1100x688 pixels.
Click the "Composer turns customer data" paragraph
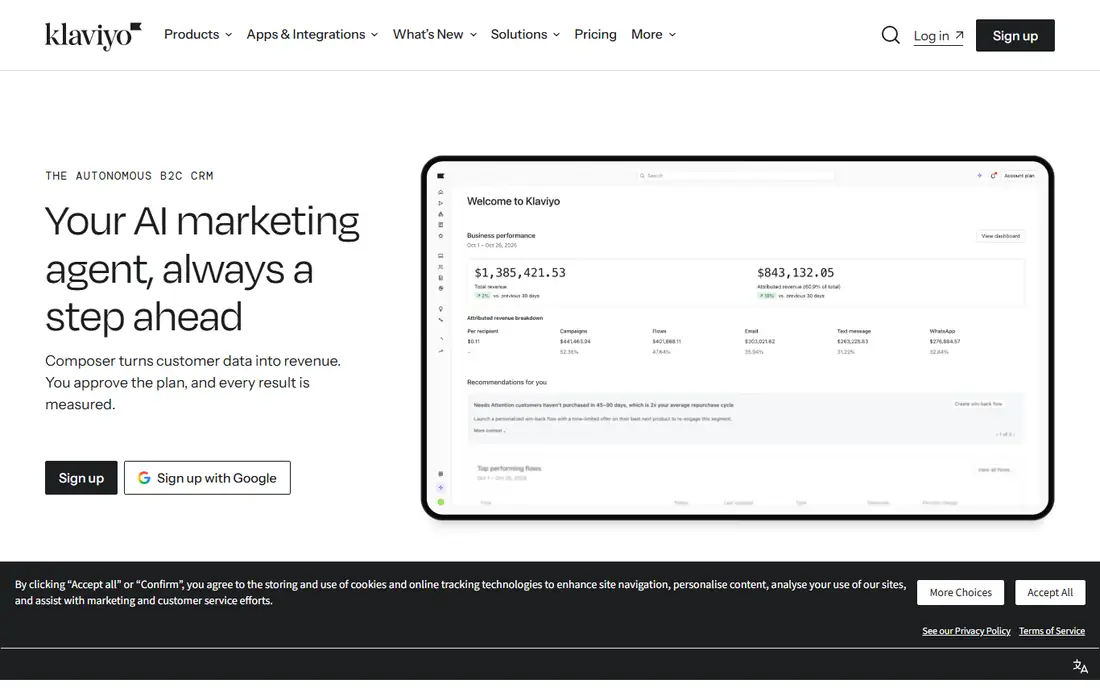[193, 382]
